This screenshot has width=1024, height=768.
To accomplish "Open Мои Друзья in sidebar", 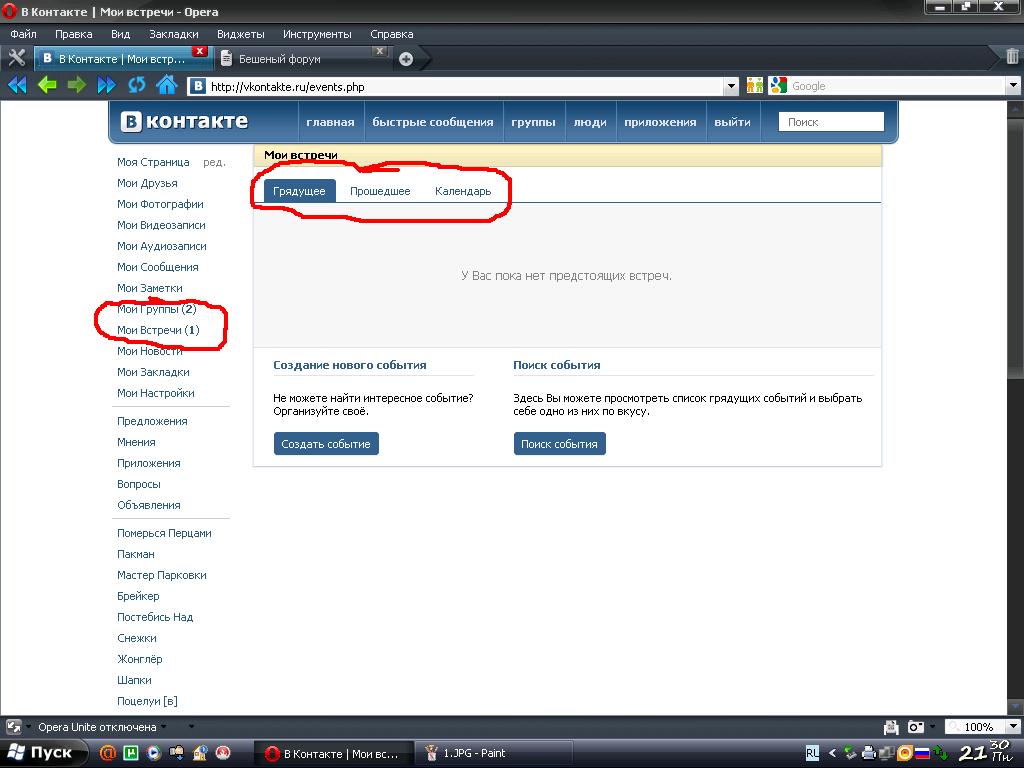I will (147, 183).
